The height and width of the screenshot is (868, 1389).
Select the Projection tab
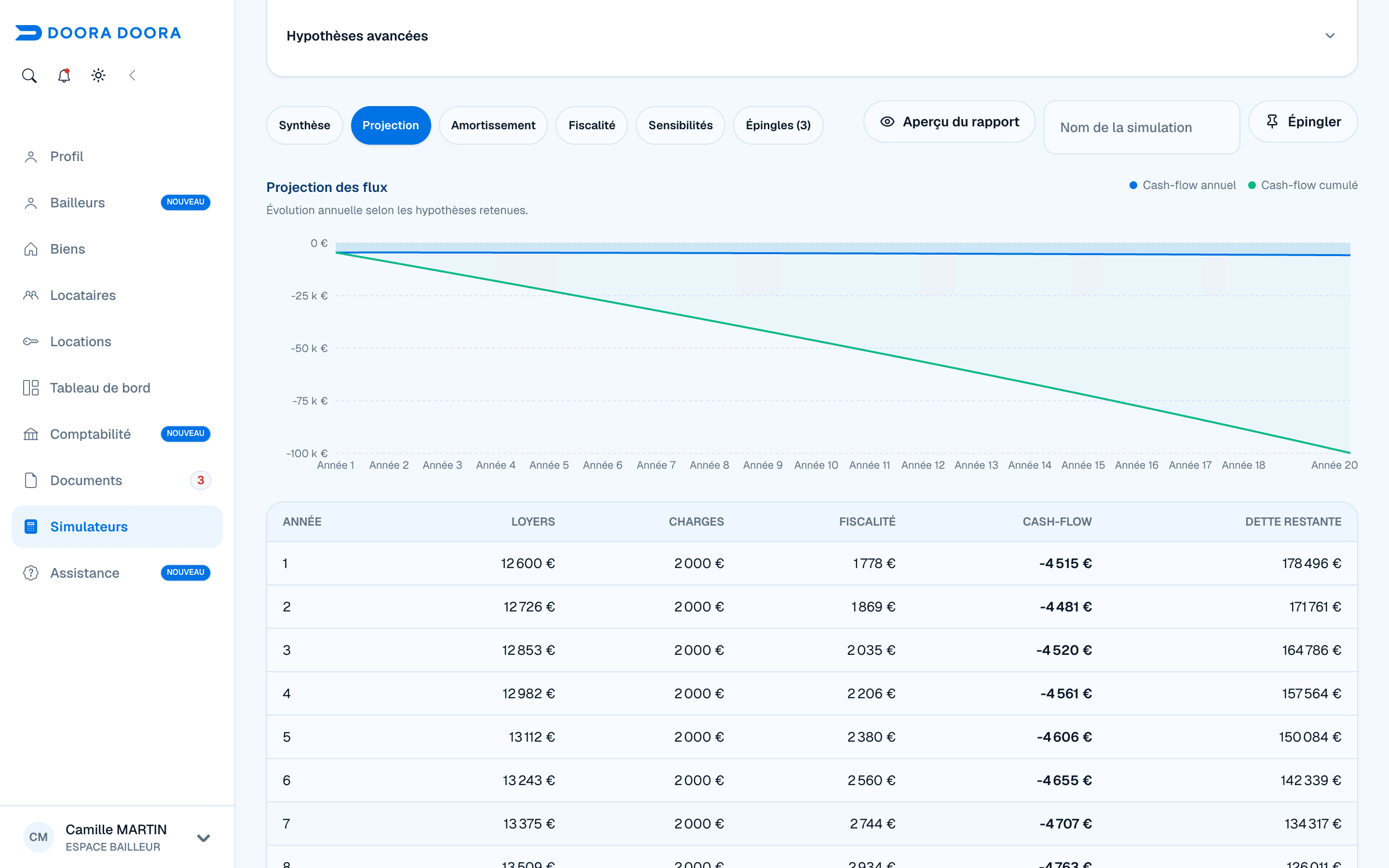click(x=391, y=125)
